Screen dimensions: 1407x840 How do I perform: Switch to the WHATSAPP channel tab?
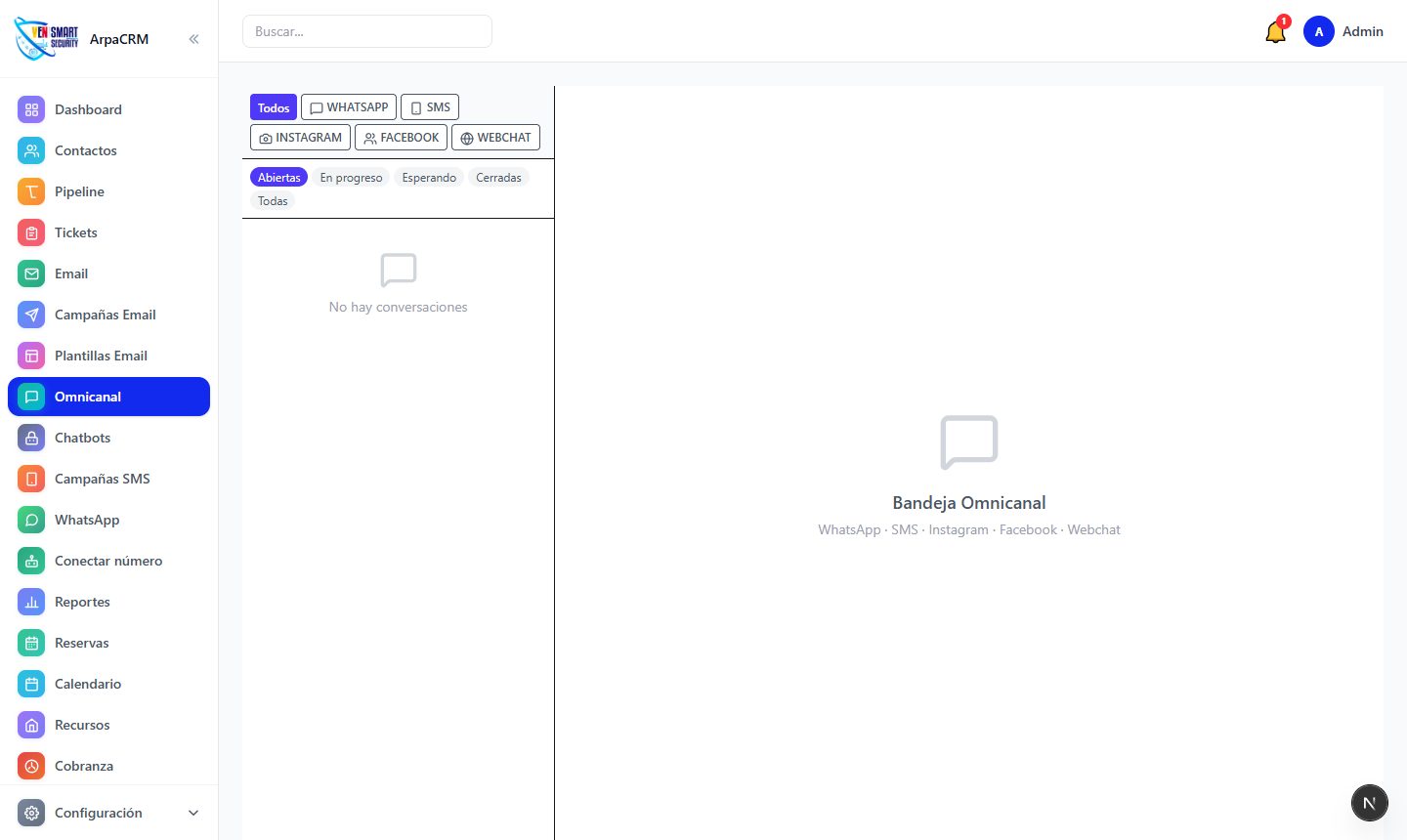349,107
